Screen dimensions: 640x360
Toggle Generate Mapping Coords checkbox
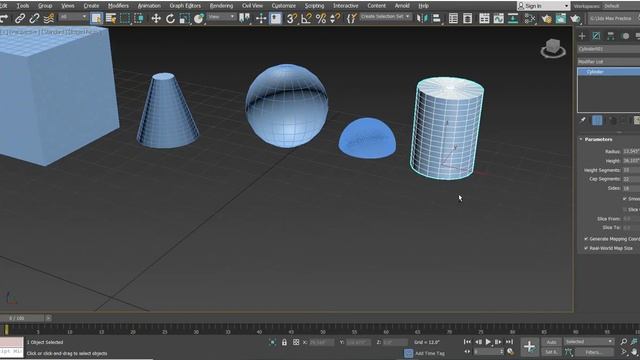(x=586, y=239)
